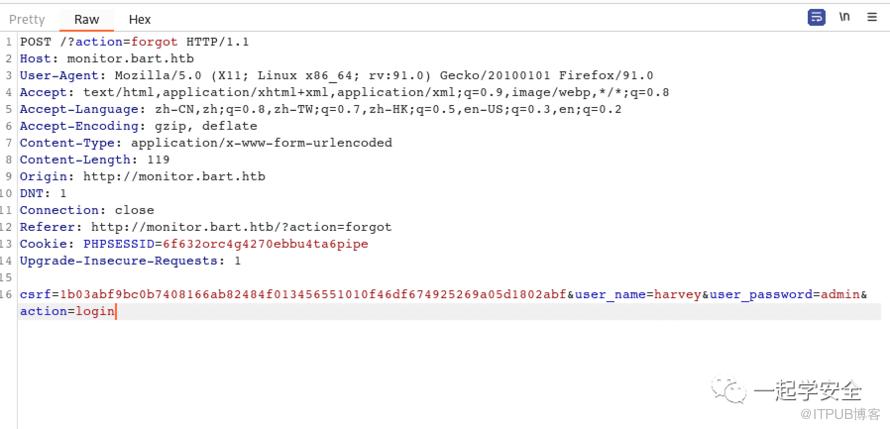The width and height of the screenshot is (890, 429).
Task: Click the Accept-Encoding header line
Action: coord(138,126)
